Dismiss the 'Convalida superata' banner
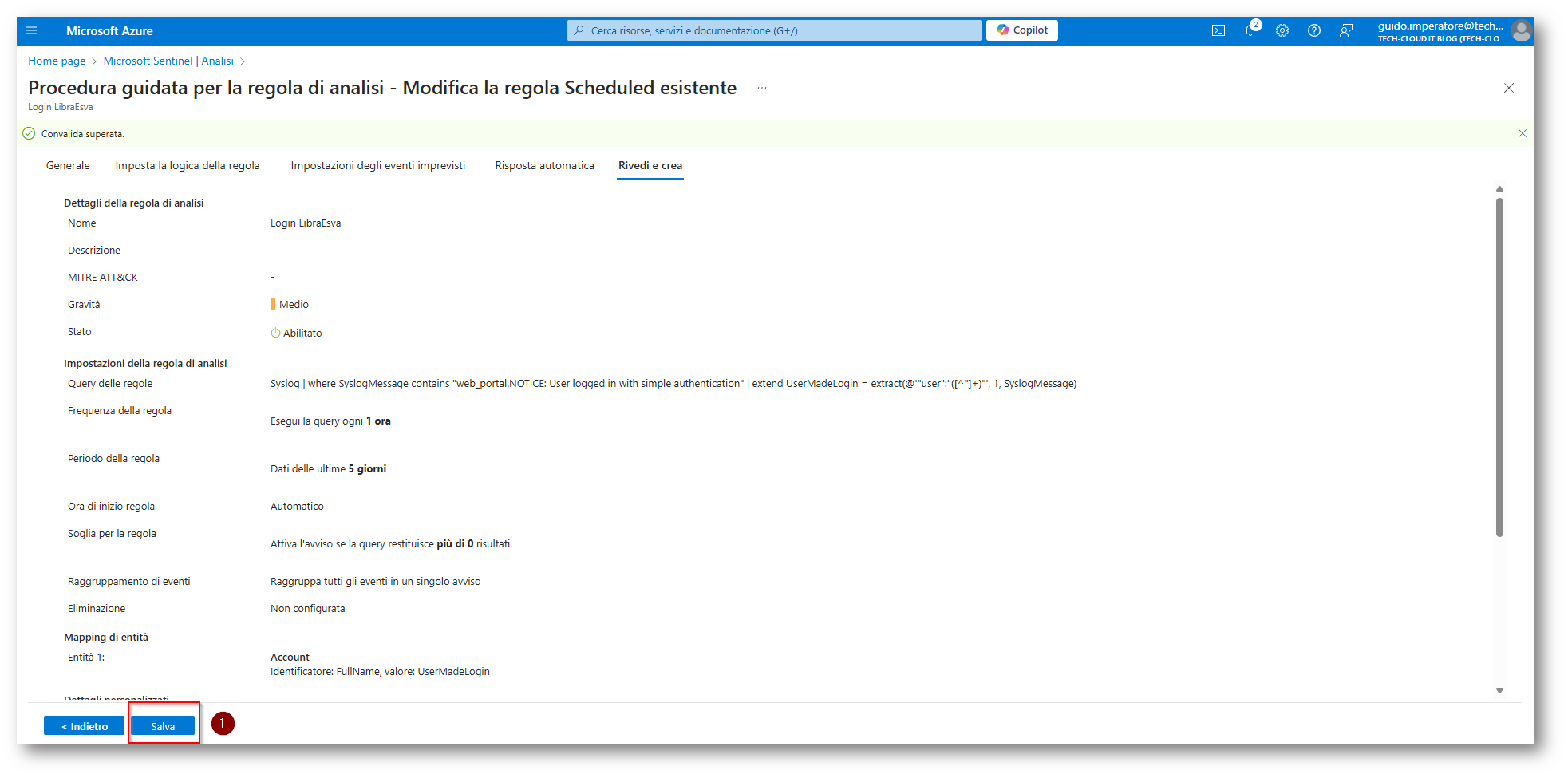The image size is (1568, 778). [1522, 133]
